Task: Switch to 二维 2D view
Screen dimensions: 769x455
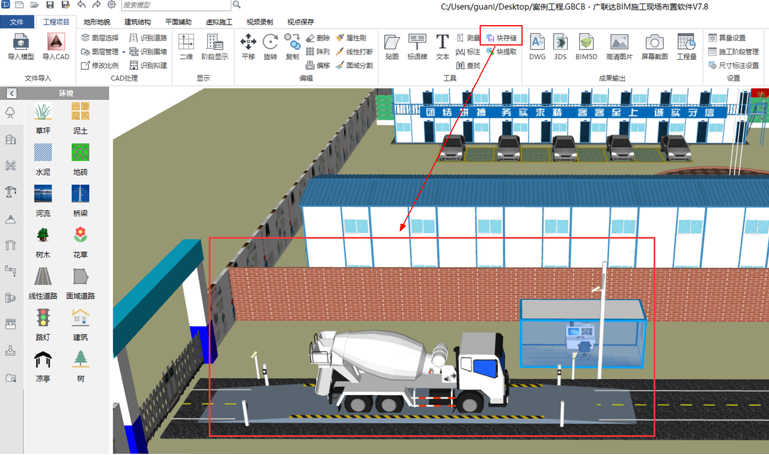Action: (186, 47)
